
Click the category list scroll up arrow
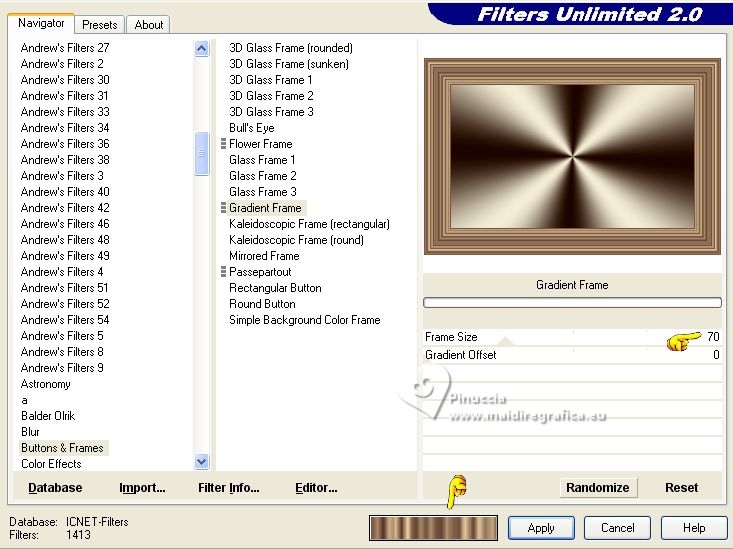pyautogui.click(x=201, y=48)
